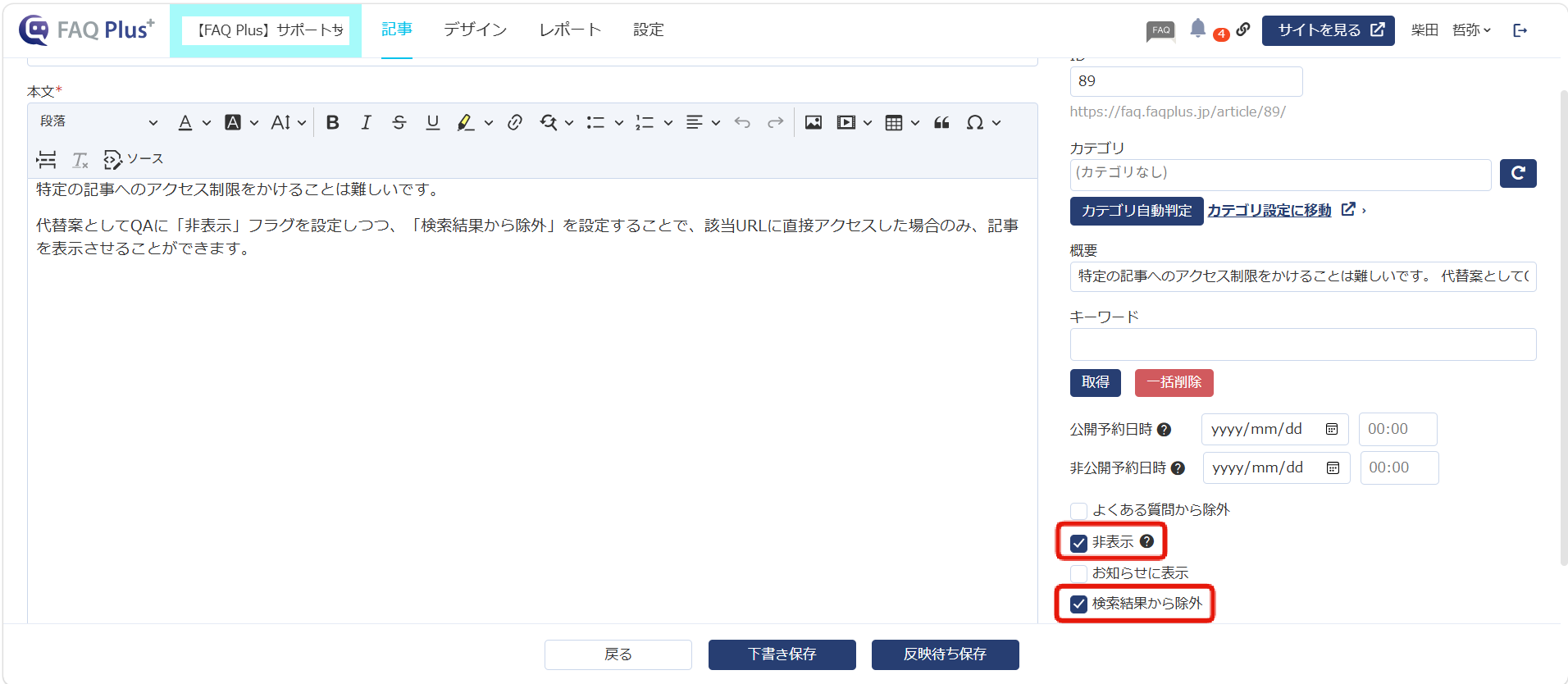Image resolution: width=1568 pixels, height=684 pixels.
Task: Insert a horizontal line
Action: point(47,159)
